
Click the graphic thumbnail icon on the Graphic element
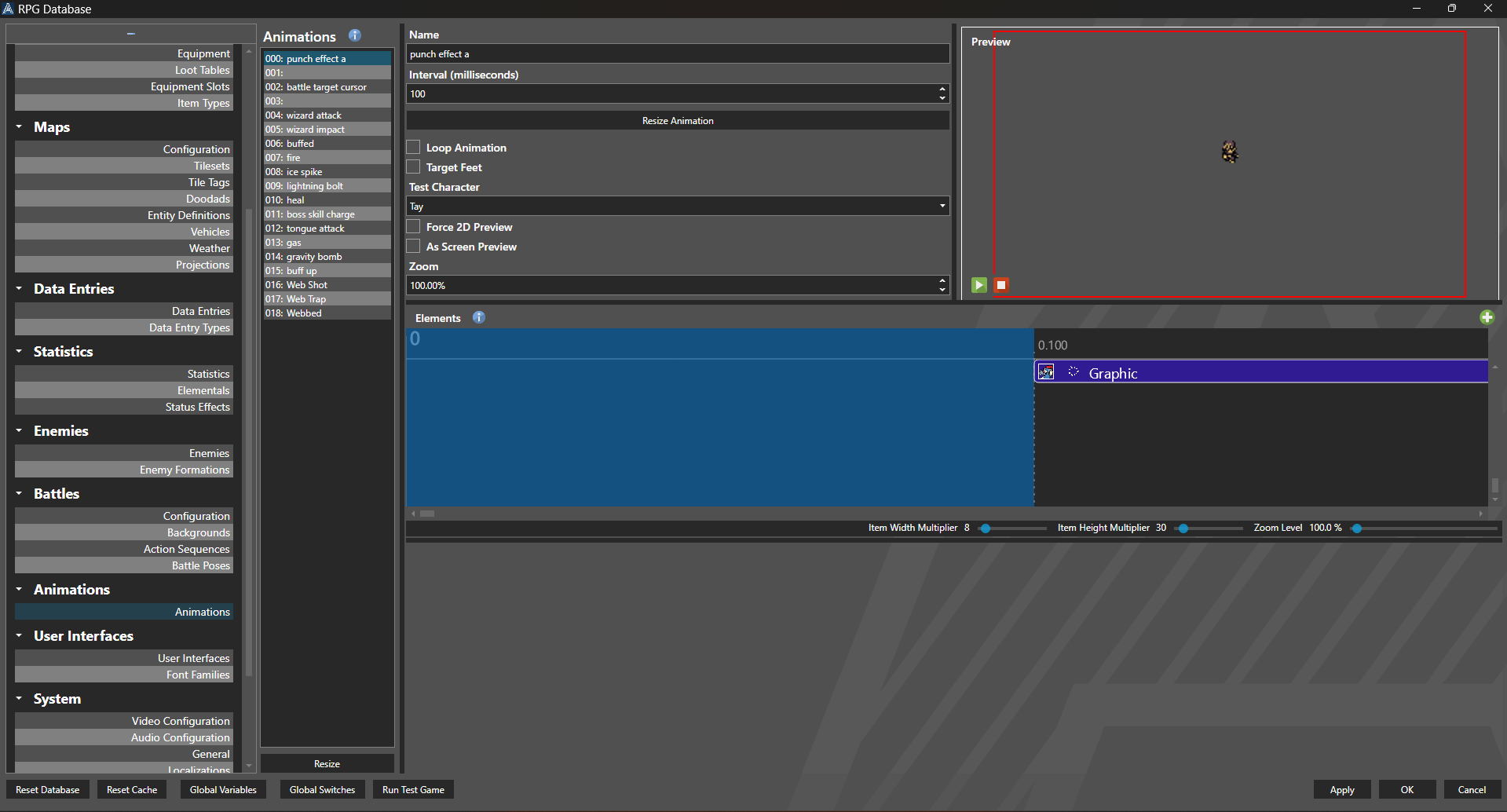(x=1046, y=371)
